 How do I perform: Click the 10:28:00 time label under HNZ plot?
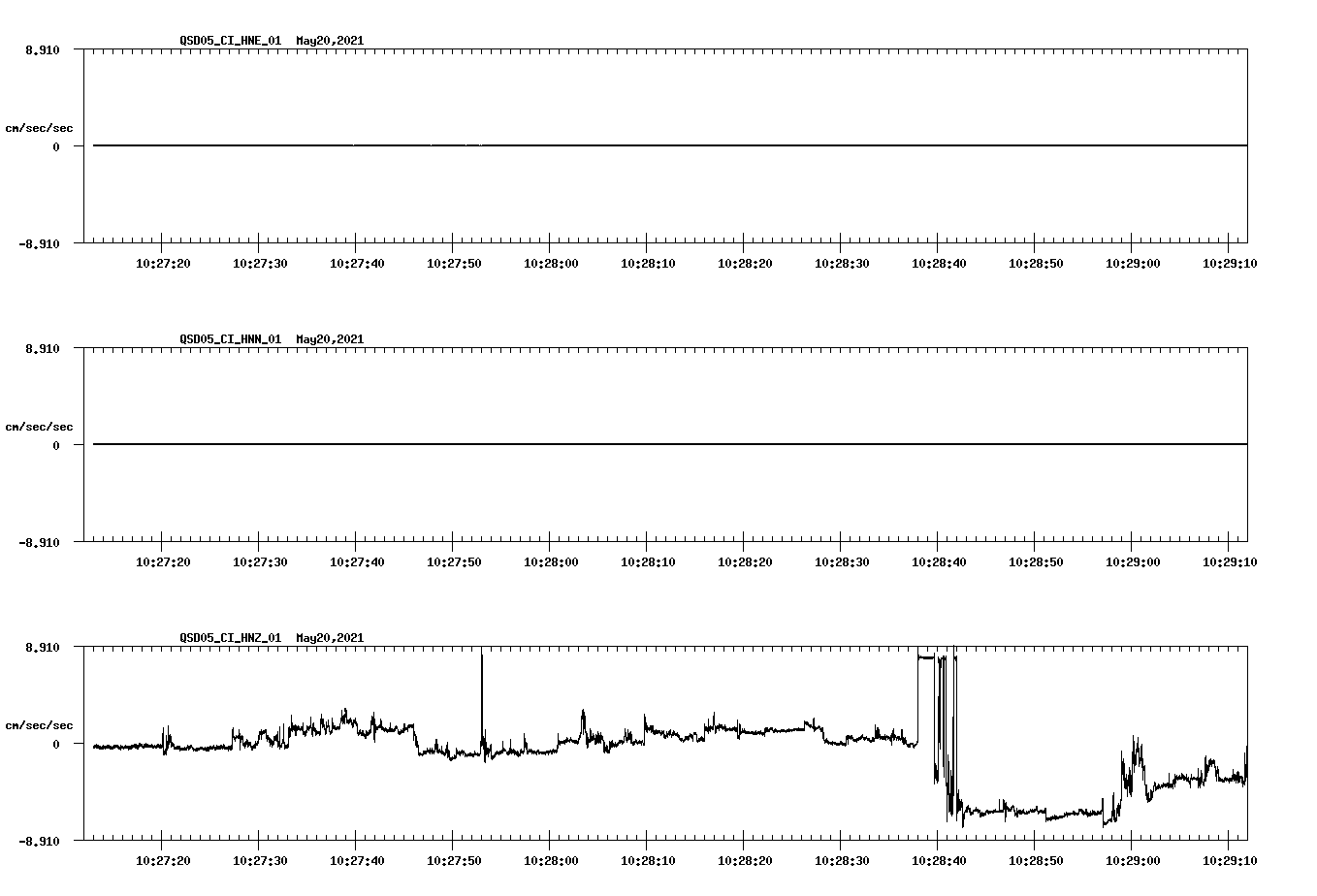click(x=551, y=861)
